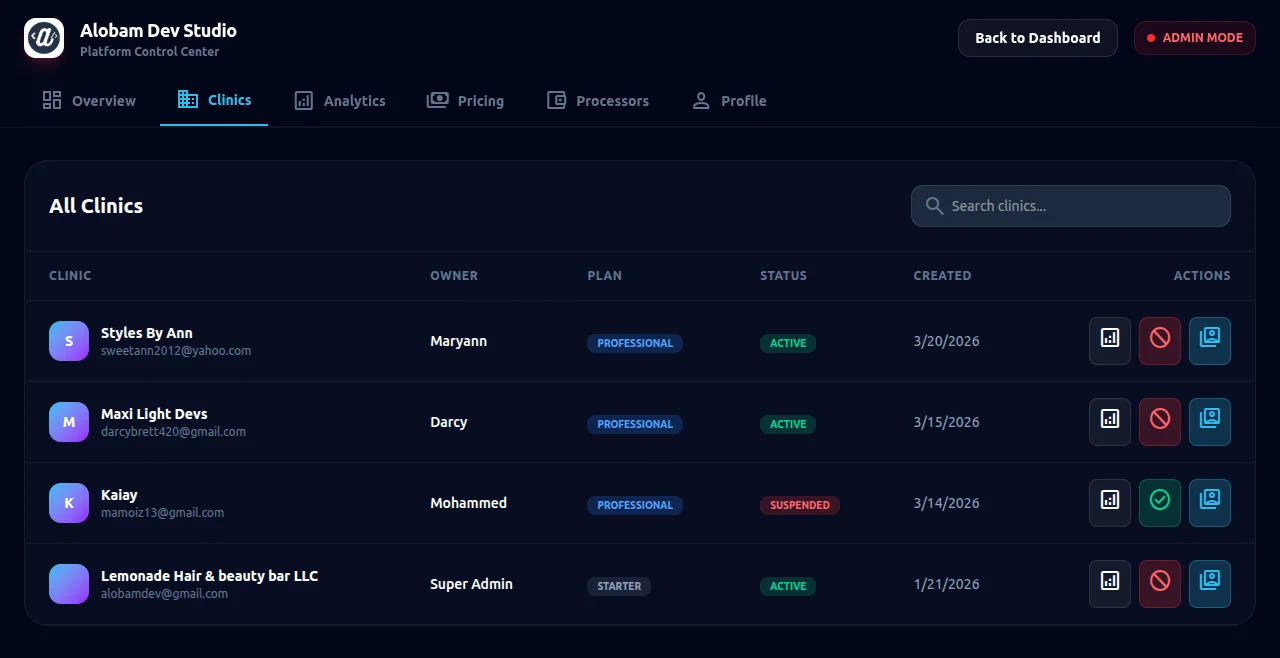Switch to the Profile tab
Screen dimensions: 1280x658
coord(729,101)
